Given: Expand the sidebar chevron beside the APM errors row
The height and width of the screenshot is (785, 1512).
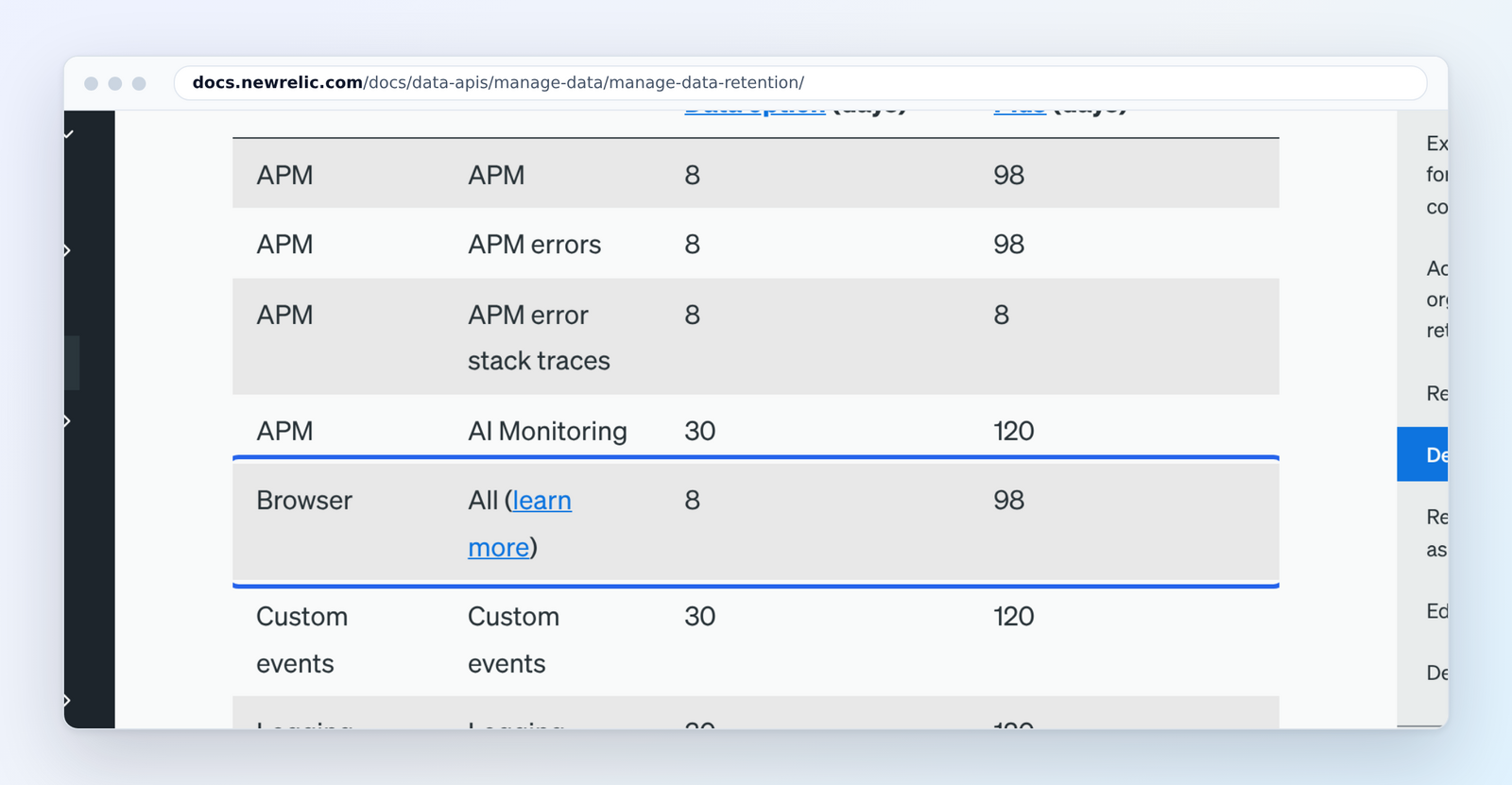Looking at the screenshot, I should point(67,250).
